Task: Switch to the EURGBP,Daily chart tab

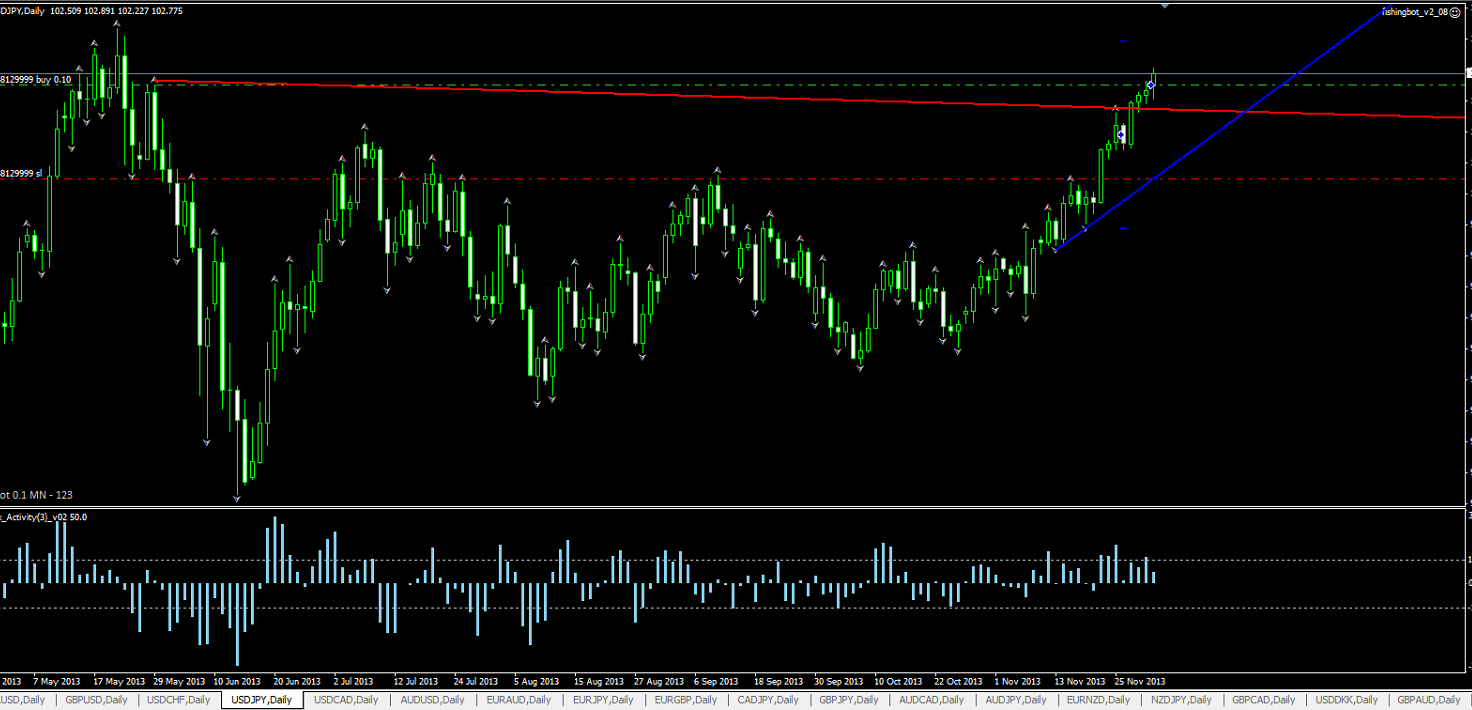Action: [x=686, y=700]
